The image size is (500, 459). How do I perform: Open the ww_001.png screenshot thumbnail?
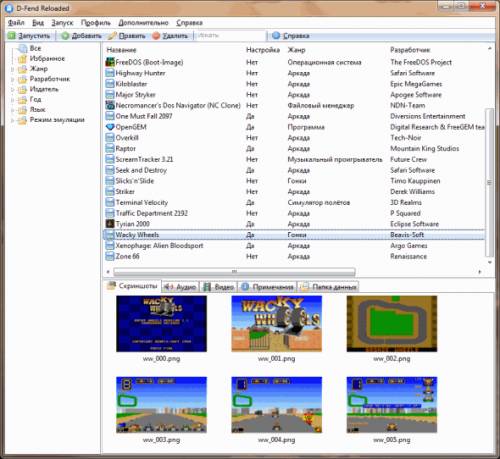(x=277, y=324)
